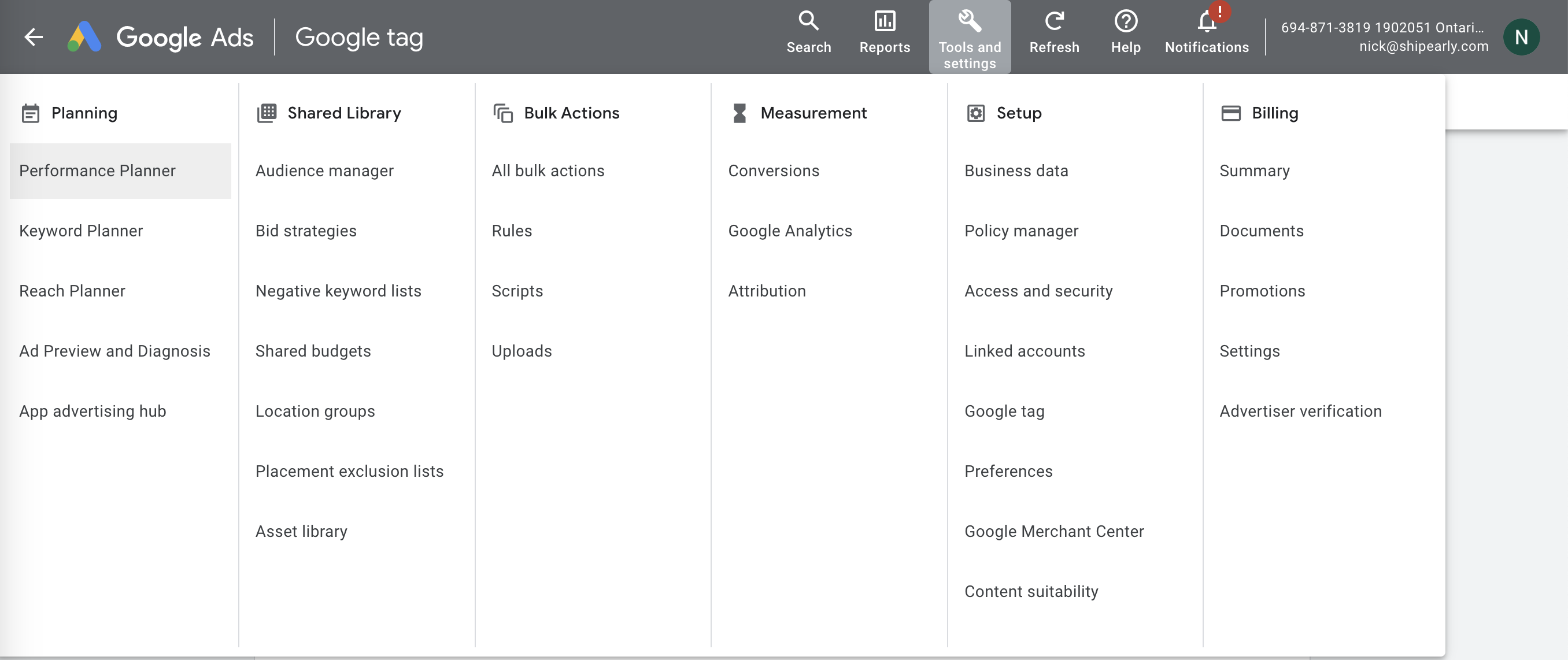This screenshot has height=660, width=1568.
Task: Open the Notifications bell
Action: 1207,21
